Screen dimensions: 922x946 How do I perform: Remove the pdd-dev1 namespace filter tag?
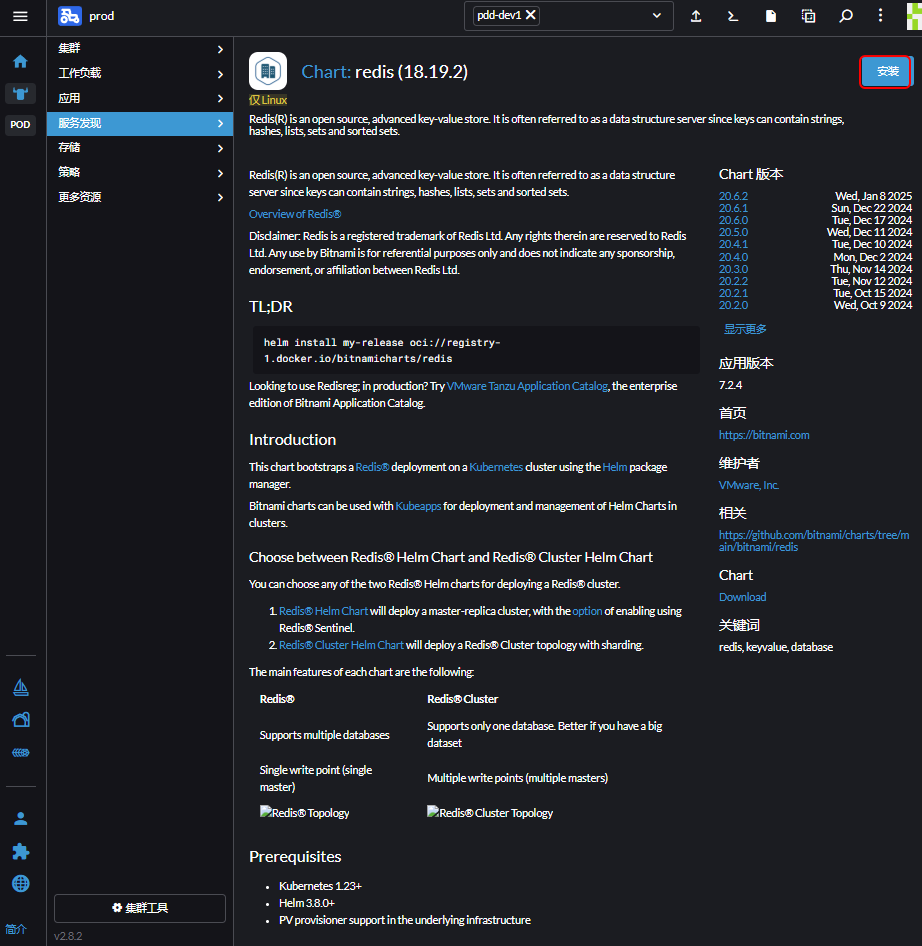coord(531,15)
